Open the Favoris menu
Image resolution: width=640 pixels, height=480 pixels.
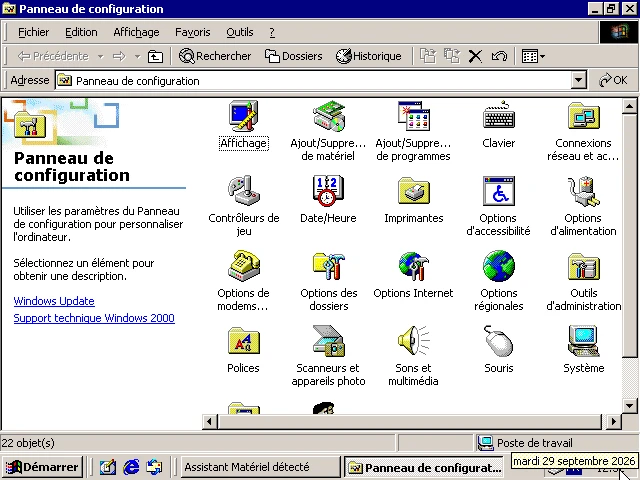click(193, 32)
